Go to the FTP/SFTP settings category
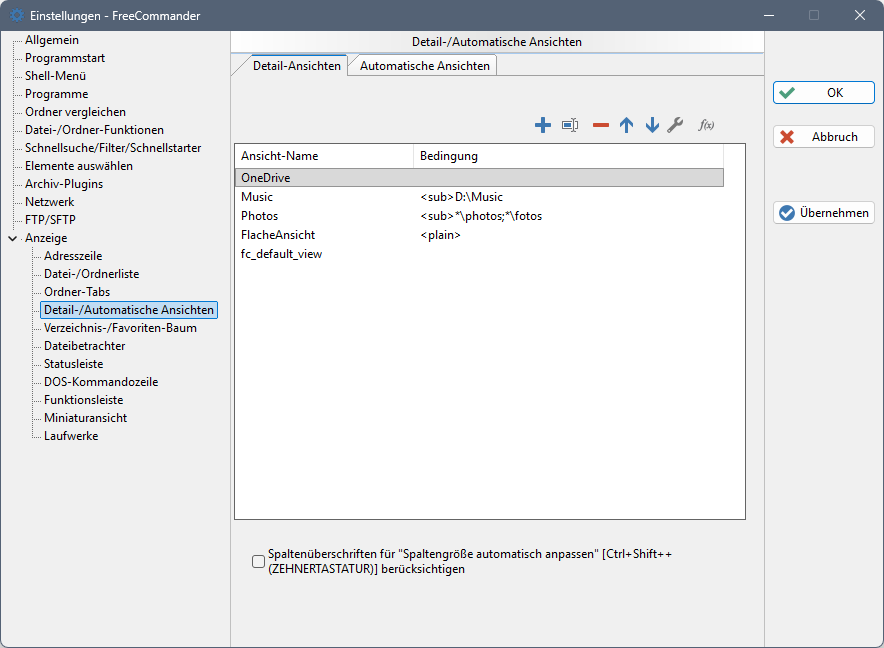The width and height of the screenshot is (884, 648). click(x=51, y=220)
